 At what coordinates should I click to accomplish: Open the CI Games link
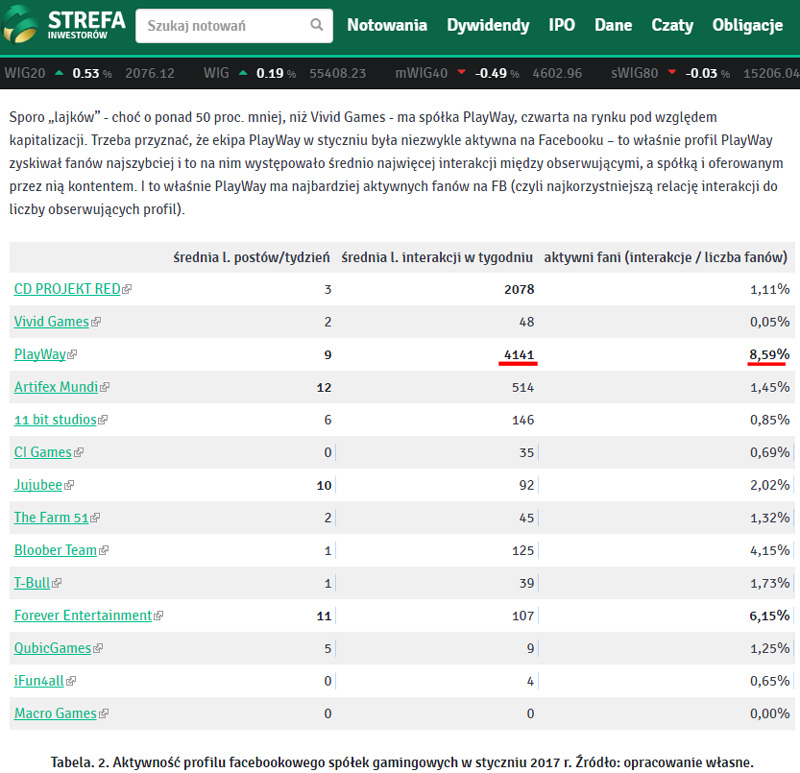point(43,452)
